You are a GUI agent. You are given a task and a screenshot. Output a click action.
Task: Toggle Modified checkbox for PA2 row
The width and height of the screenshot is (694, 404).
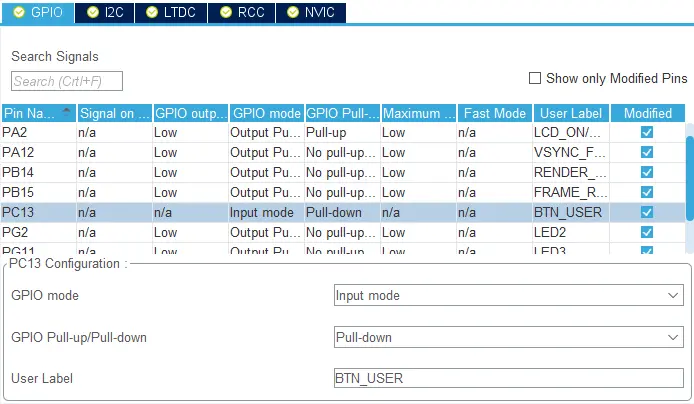point(647,132)
